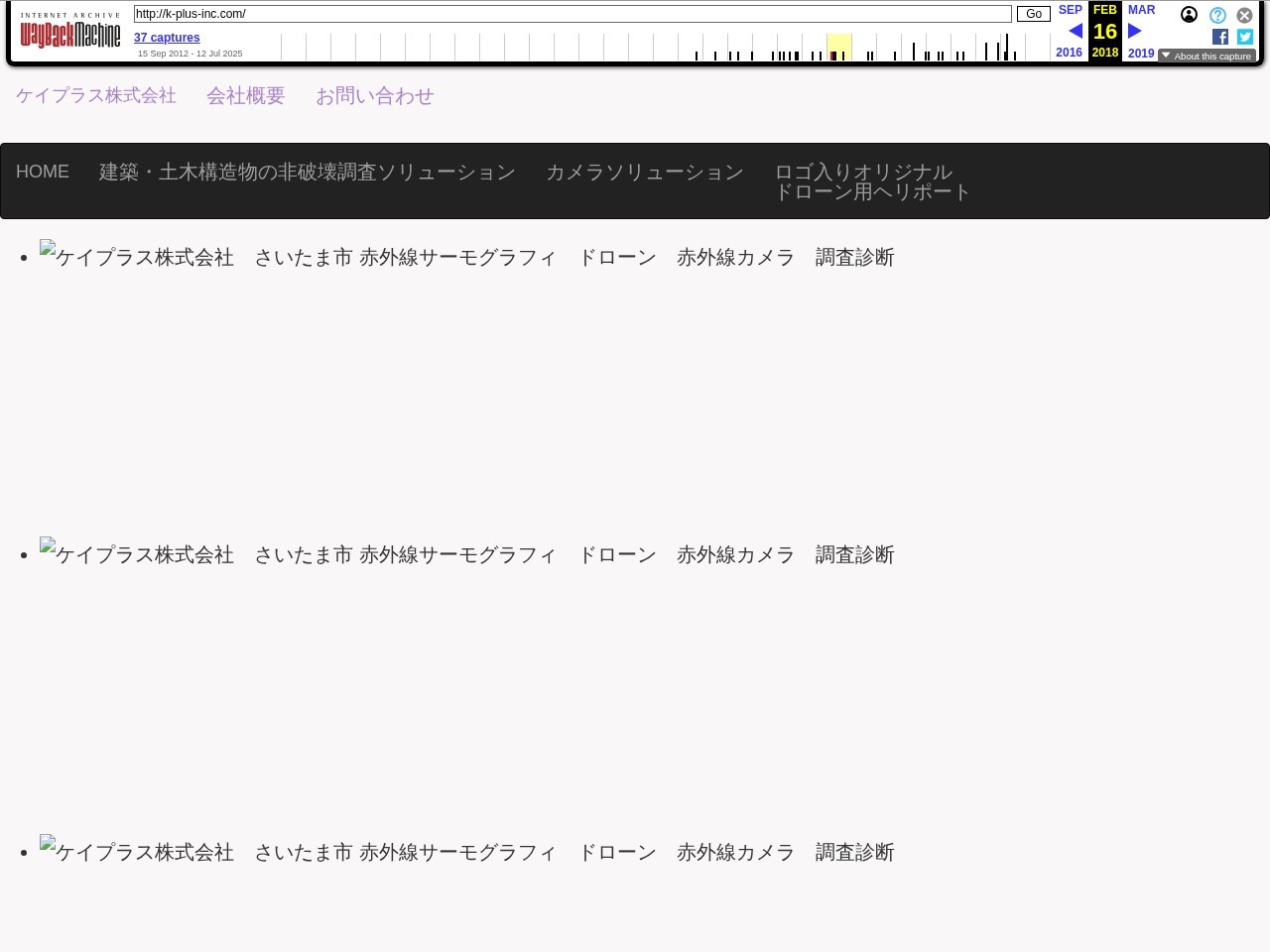Image resolution: width=1270 pixels, height=952 pixels.
Task: Open ロゴ入りオリジナル ドローン用ヘリポート page
Action: 872,181
